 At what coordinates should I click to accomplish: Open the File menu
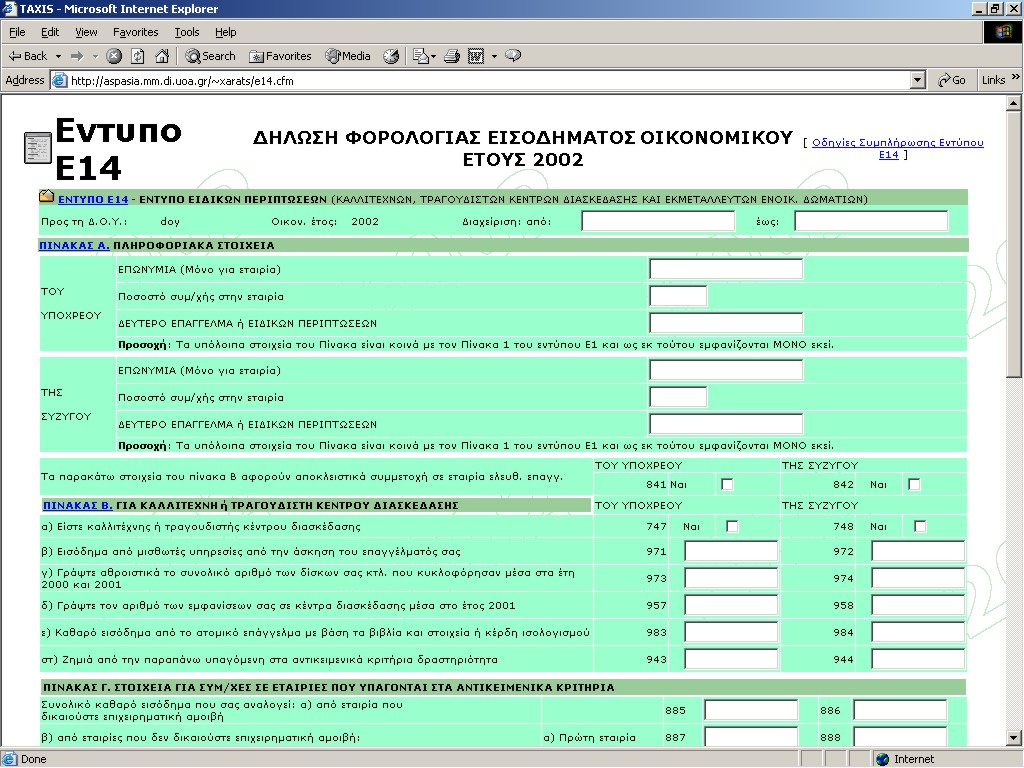pos(17,32)
